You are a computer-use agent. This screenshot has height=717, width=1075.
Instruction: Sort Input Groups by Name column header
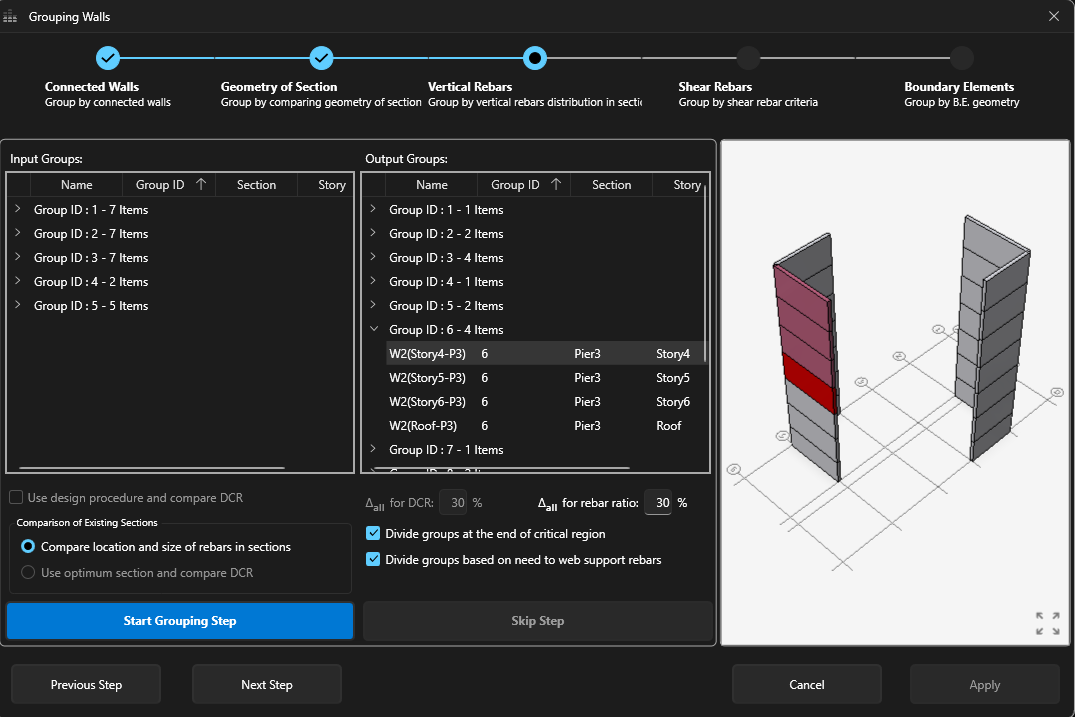(76, 185)
